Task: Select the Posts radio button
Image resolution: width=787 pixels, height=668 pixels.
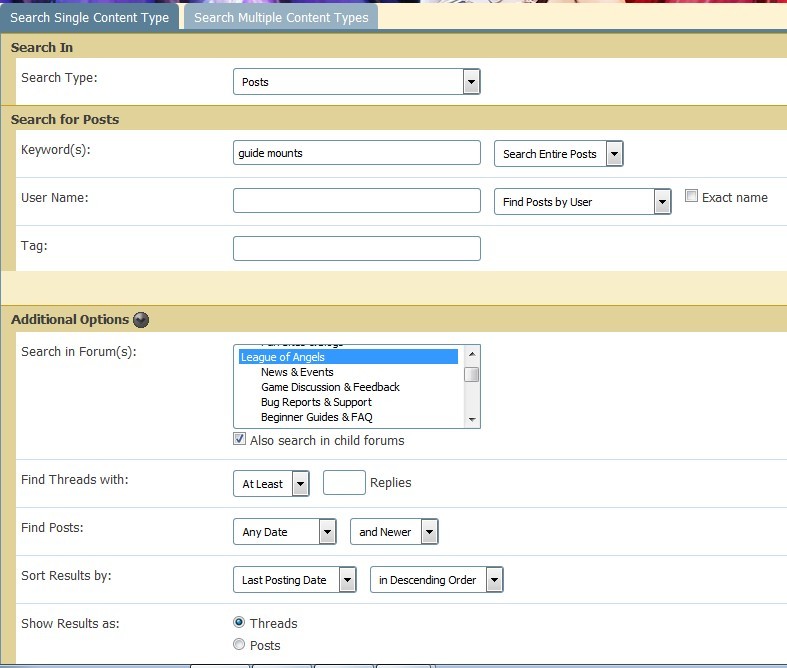Action: [239, 645]
